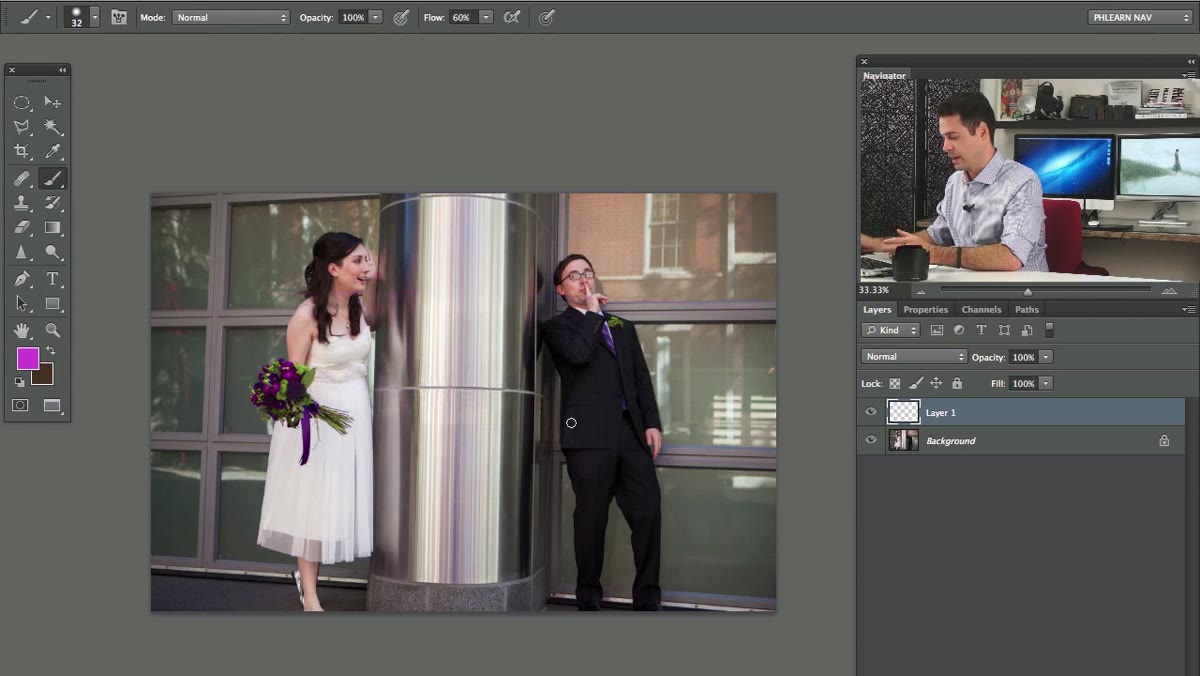Viewport: 1200px width, 676px height.
Task: Filter for type layers
Action: point(981,330)
